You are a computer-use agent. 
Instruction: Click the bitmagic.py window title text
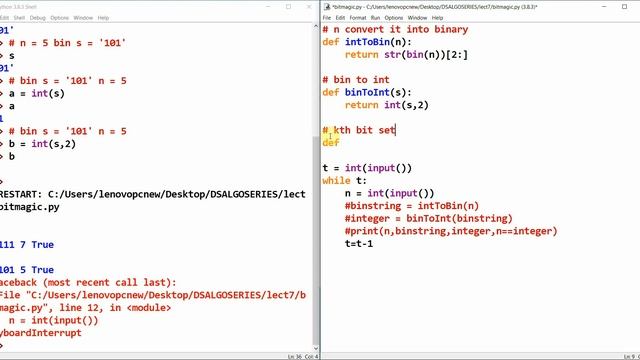point(435,7)
